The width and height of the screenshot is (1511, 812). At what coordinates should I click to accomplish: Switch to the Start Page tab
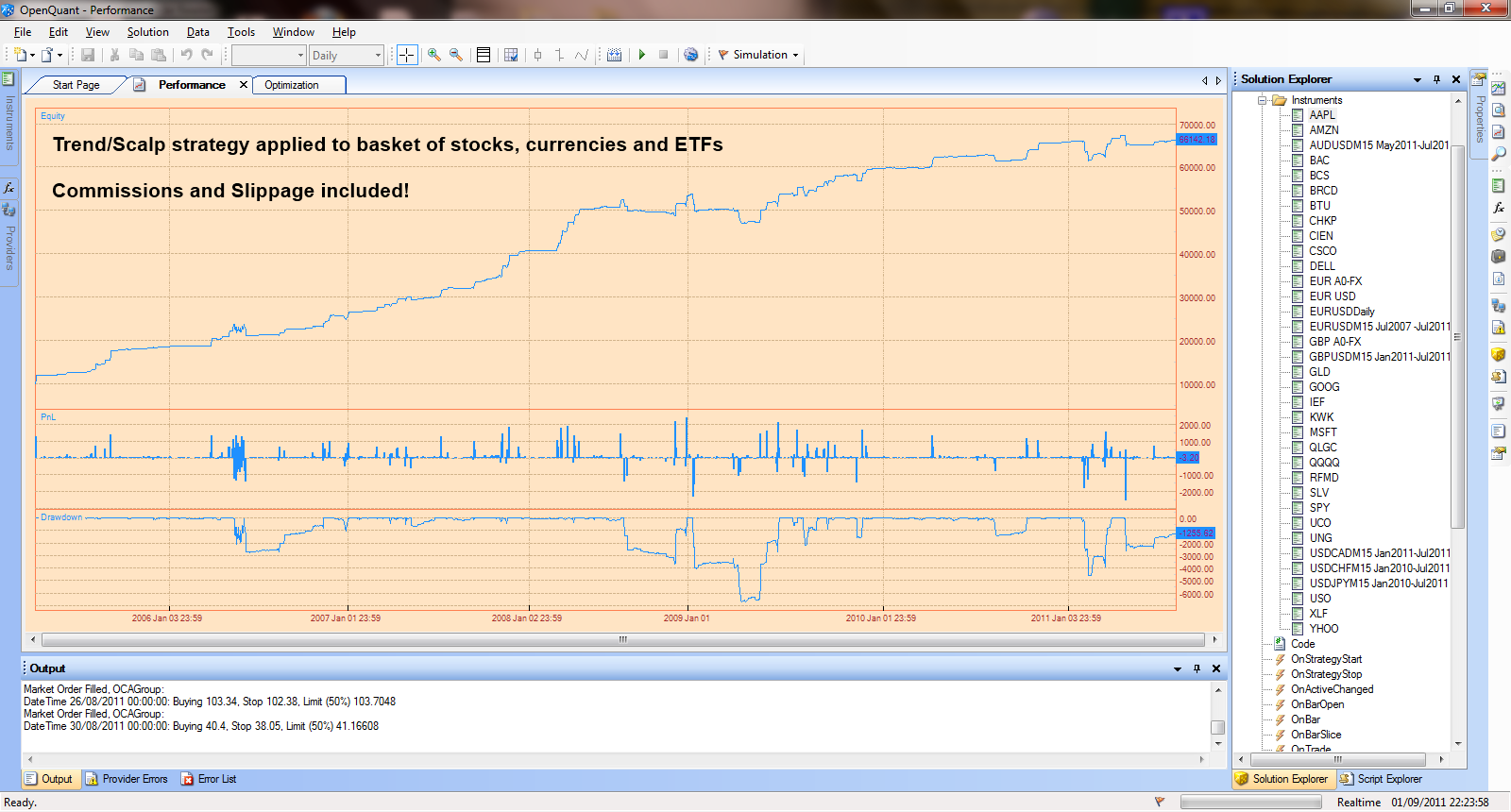click(76, 85)
